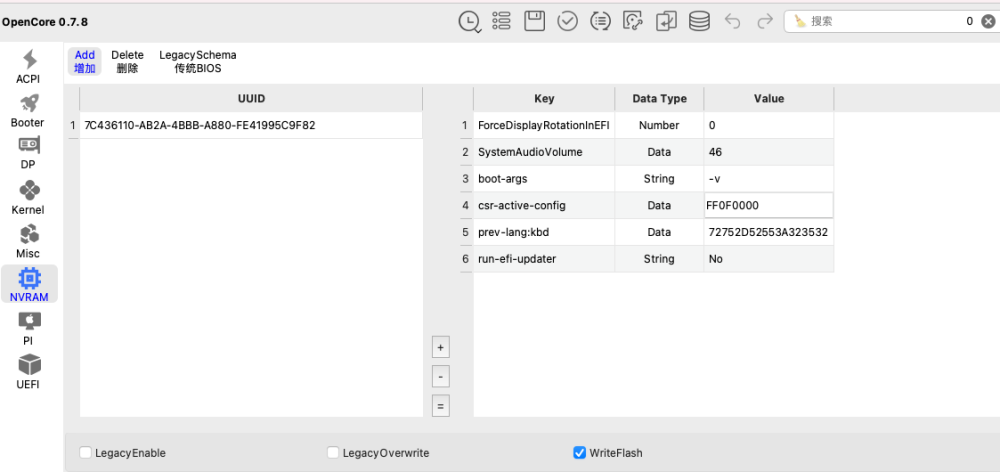Click the Key column header

point(544,99)
